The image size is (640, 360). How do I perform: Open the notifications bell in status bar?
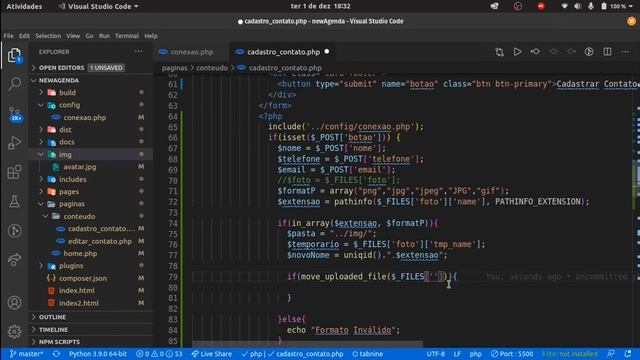pyautogui.click(x=628, y=354)
